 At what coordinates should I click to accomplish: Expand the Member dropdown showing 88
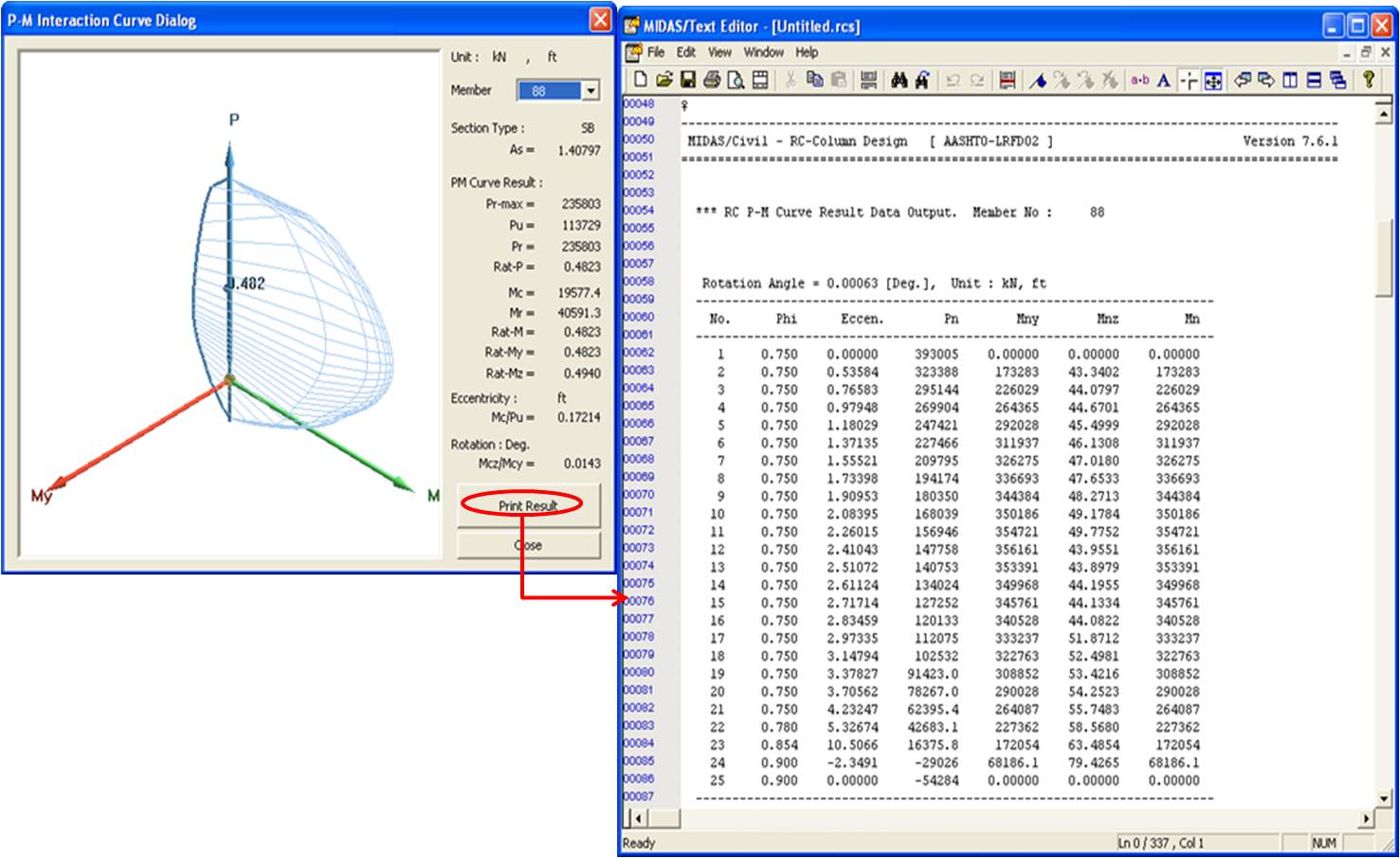pyautogui.click(x=591, y=91)
